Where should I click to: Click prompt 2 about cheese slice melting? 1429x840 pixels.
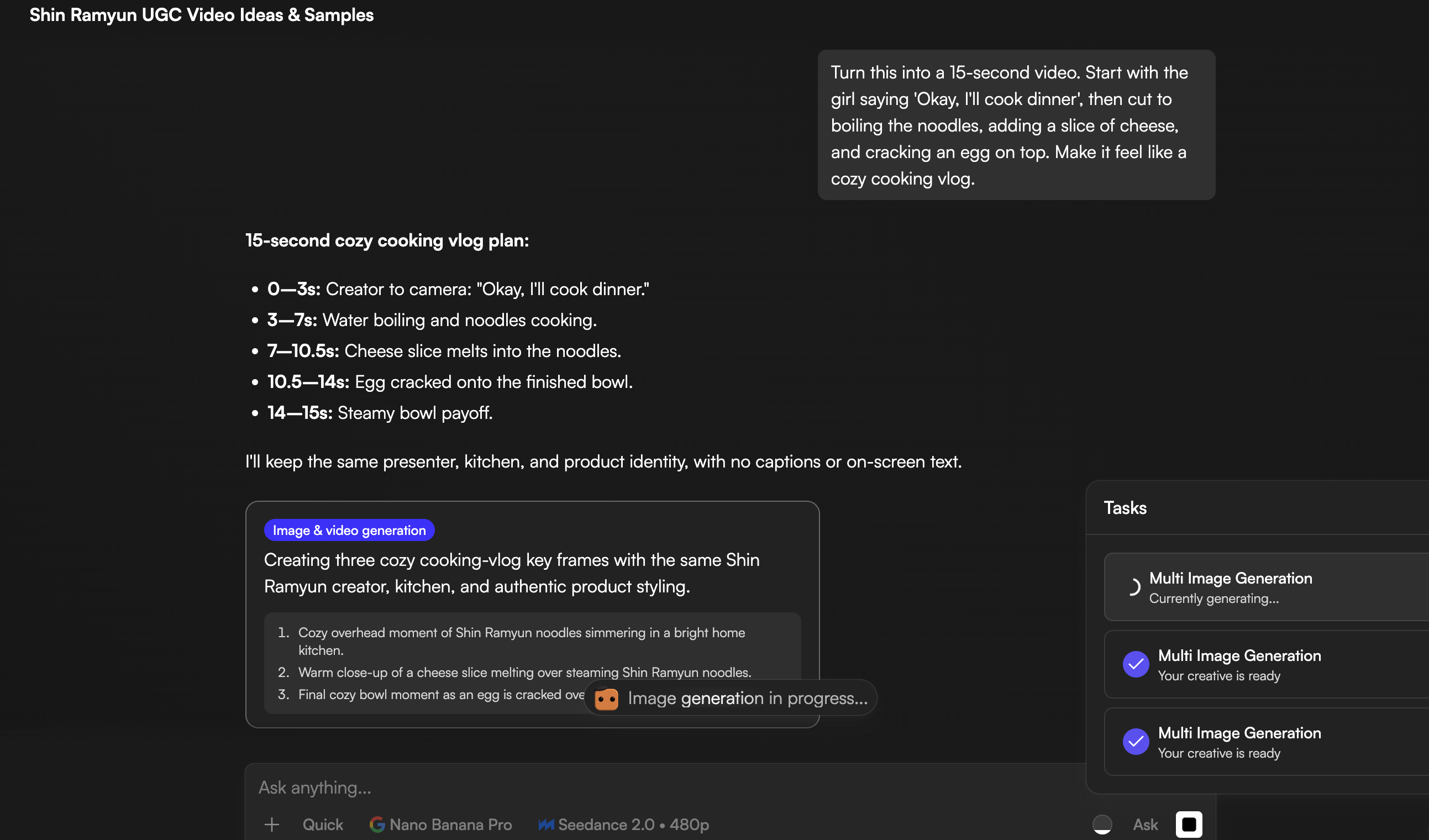point(515,673)
